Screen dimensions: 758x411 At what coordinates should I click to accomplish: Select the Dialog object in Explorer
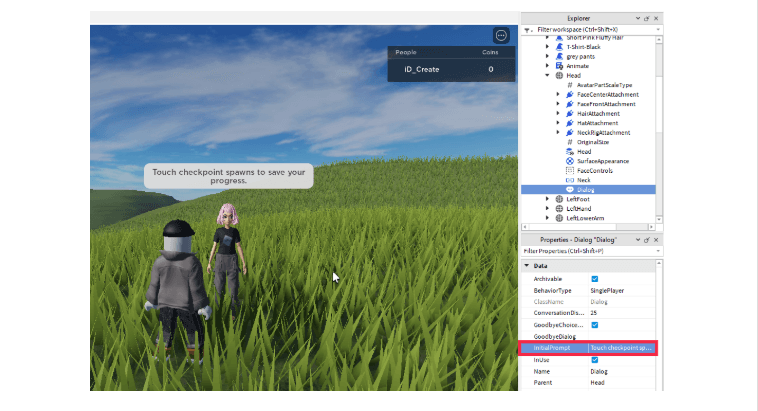pos(585,189)
